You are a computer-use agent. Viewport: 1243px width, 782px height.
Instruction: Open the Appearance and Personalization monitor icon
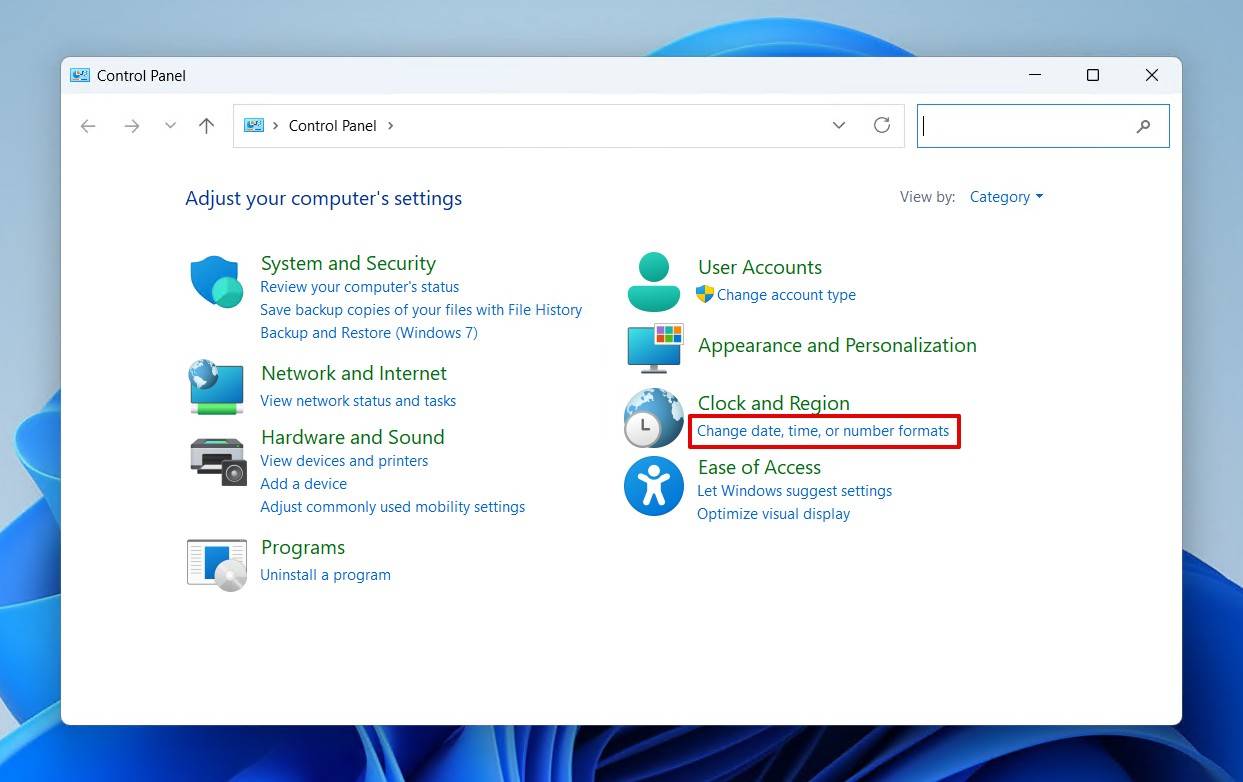(x=655, y=348)
